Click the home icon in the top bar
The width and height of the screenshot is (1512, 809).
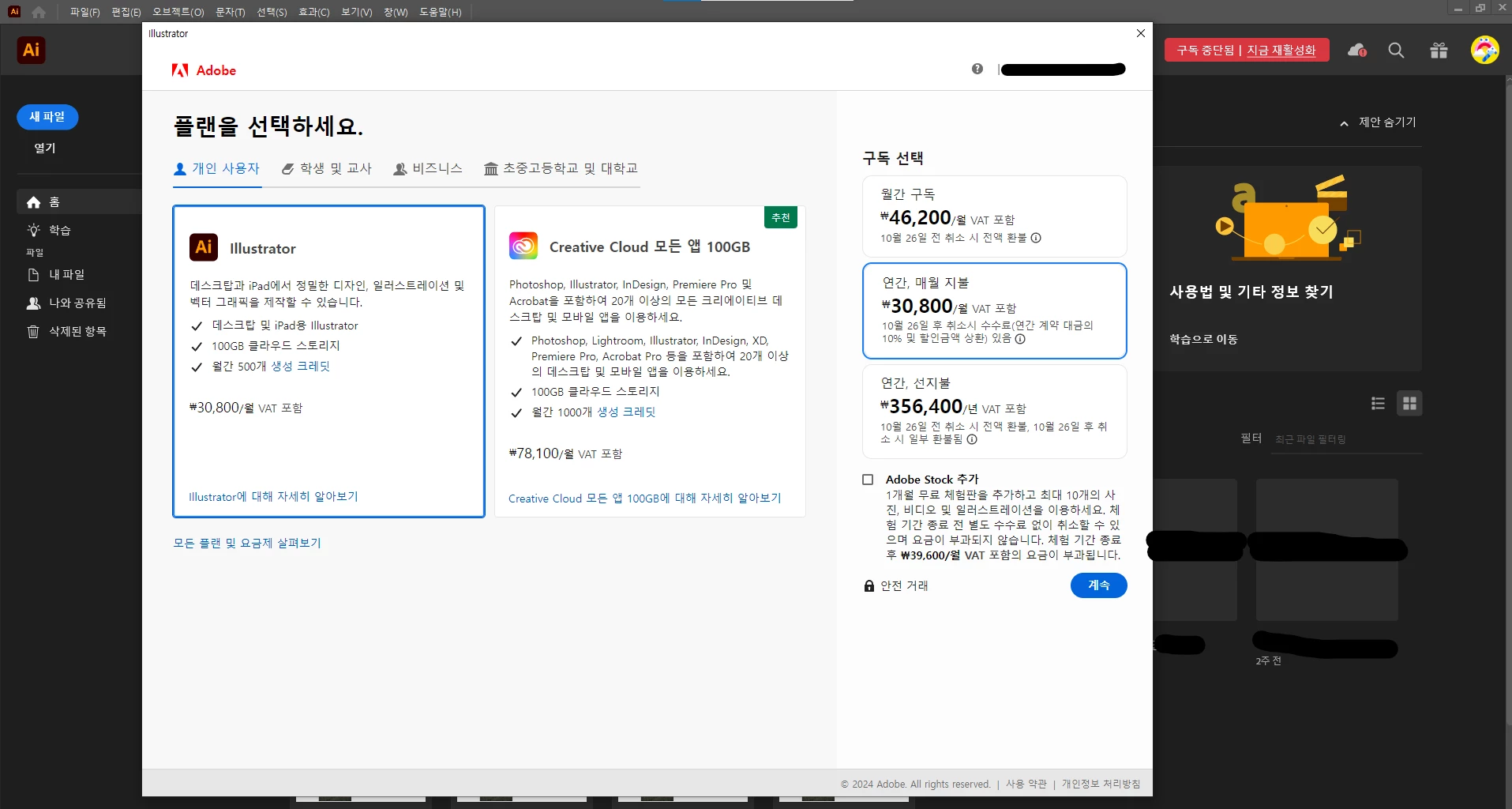pos(39,12)
